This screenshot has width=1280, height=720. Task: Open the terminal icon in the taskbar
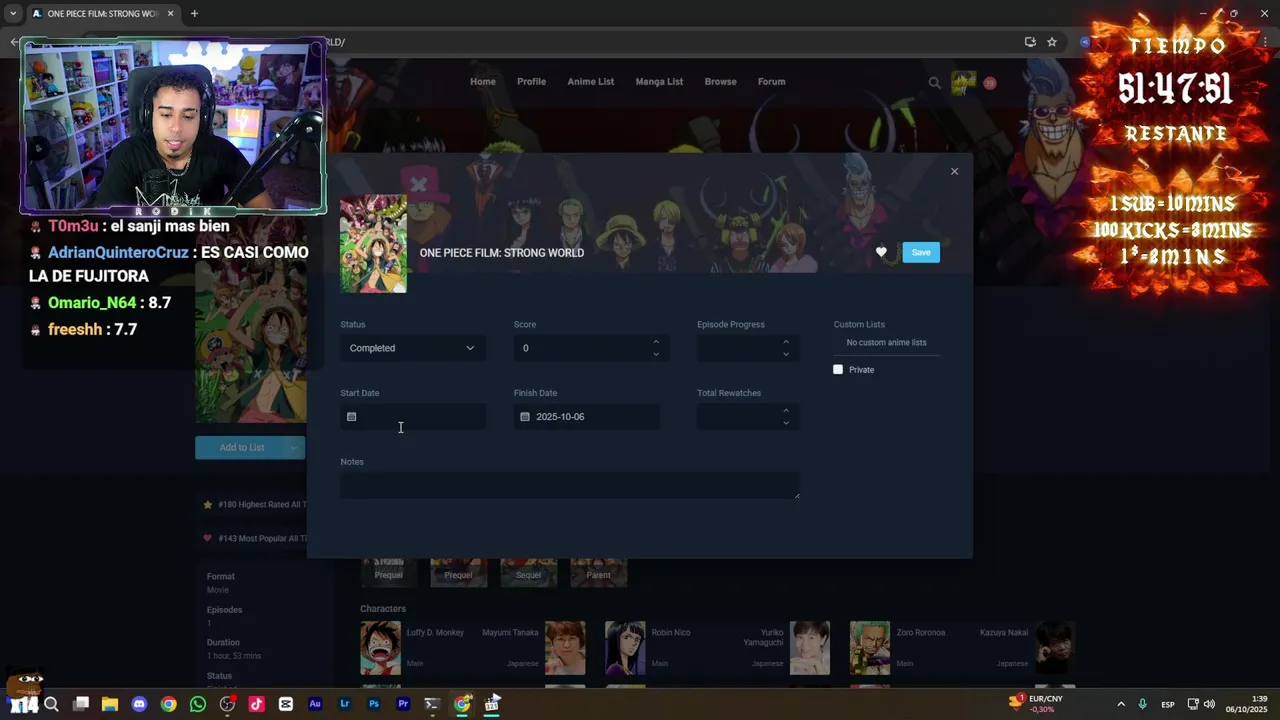pyautogui.click(x=432, y=704)
